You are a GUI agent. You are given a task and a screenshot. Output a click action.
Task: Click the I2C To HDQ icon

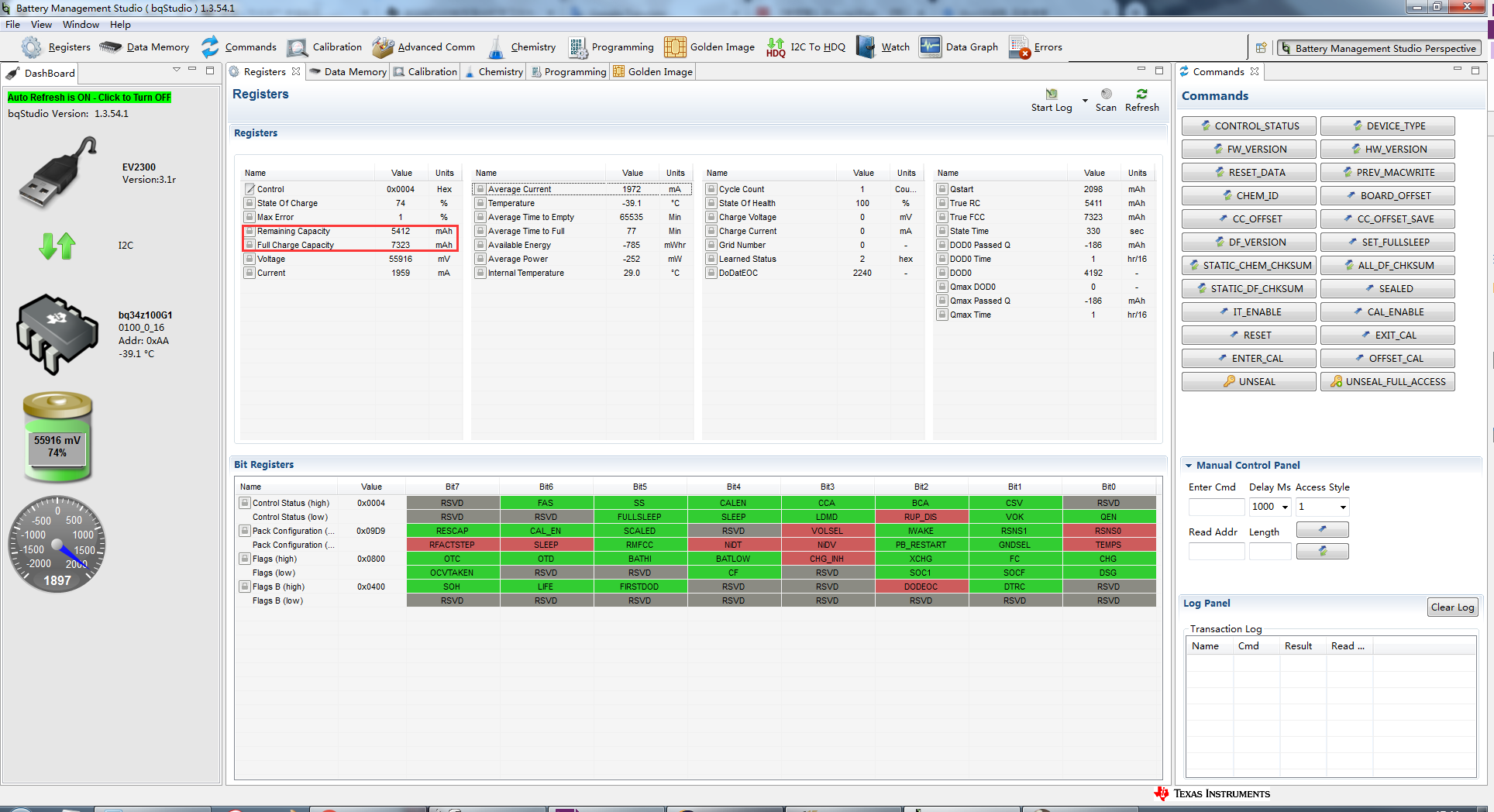776,47
